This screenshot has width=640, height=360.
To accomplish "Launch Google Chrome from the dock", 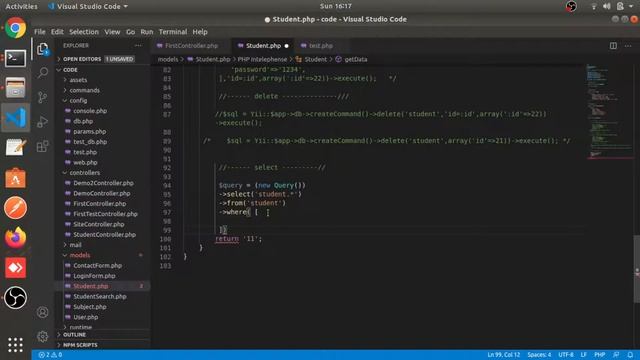I will pyautogui.click(x=16, y=28).
